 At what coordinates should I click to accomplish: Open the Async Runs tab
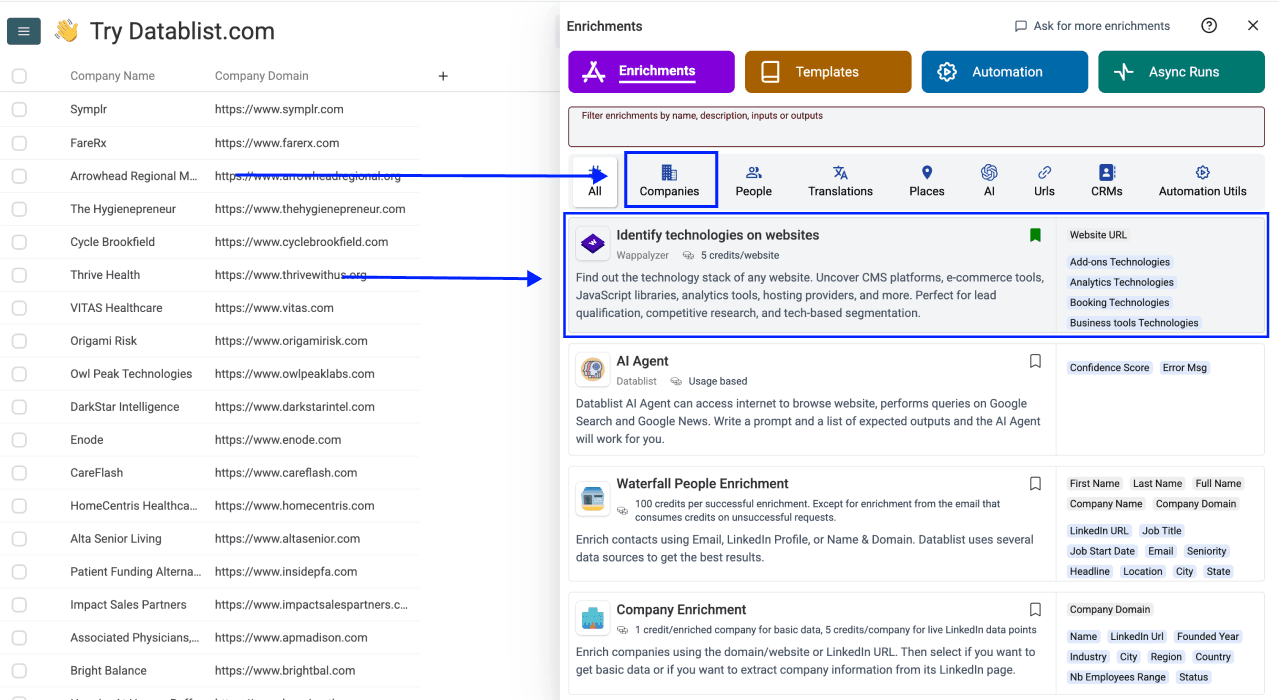[1181, 72]
